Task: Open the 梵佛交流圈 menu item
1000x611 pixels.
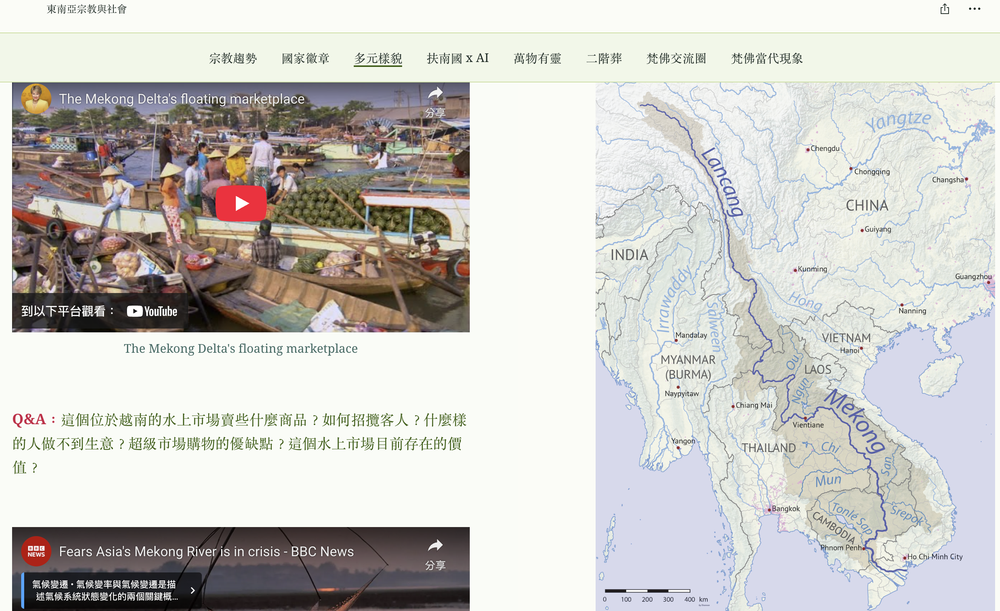Action: [x=676, y=59]
